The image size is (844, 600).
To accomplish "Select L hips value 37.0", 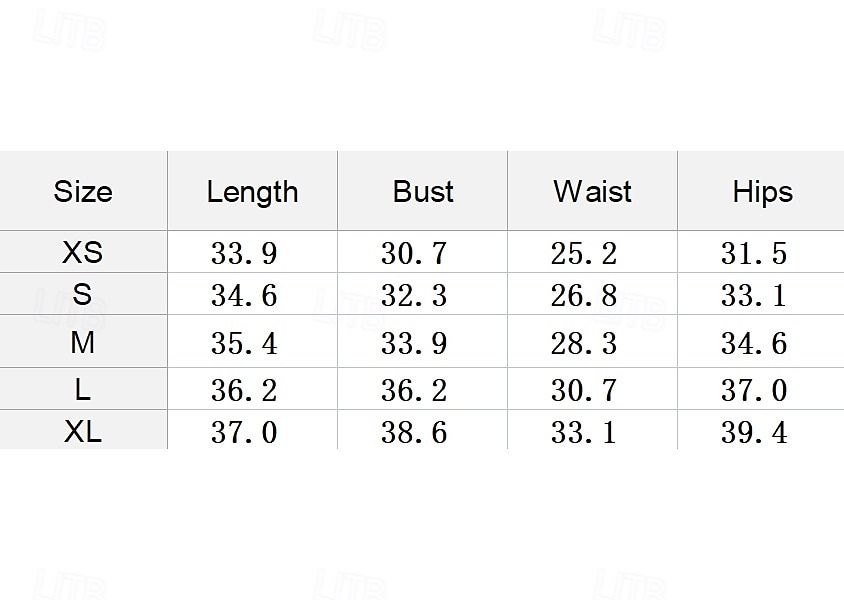I will point(754,390).
